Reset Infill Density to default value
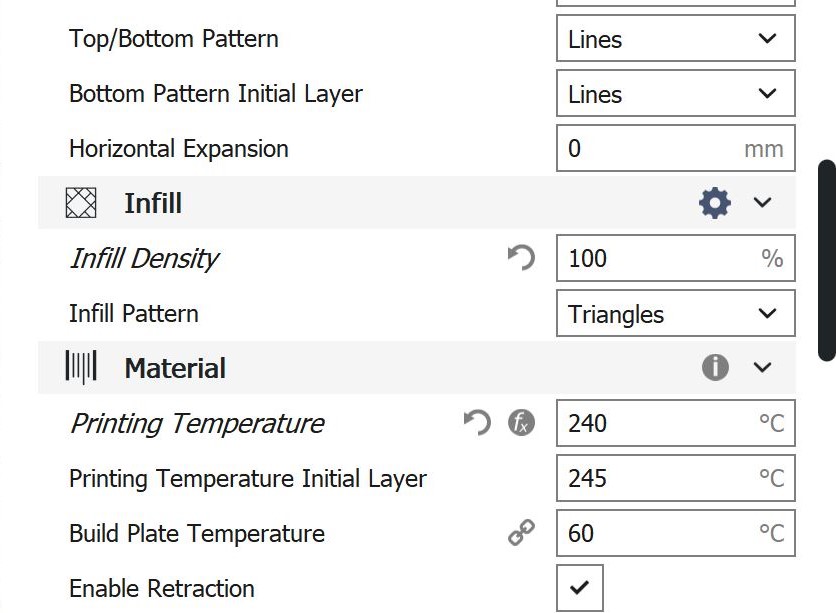The width and height of the screenshot is (836, 613). pos(521,259)
